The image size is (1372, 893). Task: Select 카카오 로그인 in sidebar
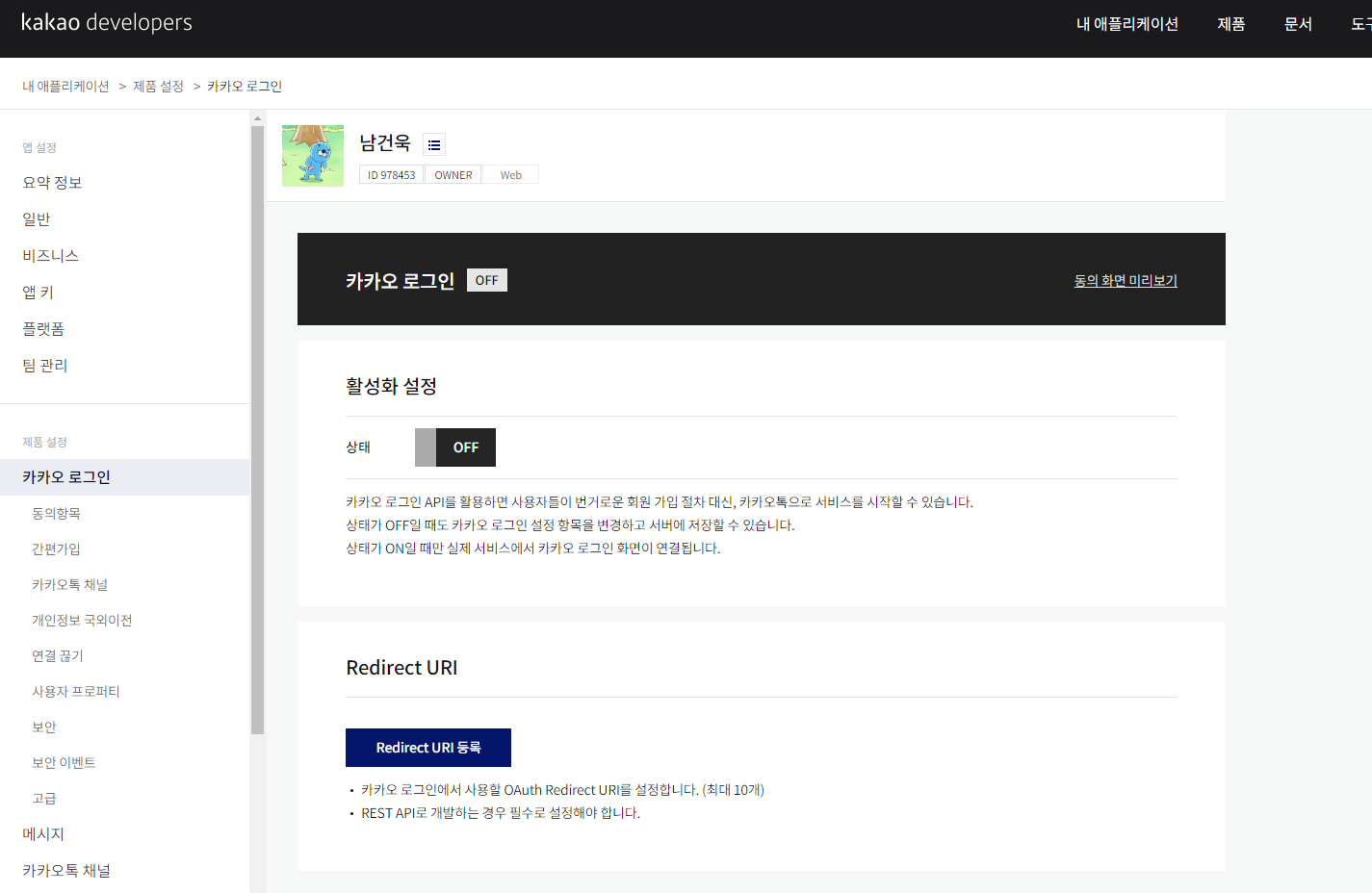tap(124, 477)
